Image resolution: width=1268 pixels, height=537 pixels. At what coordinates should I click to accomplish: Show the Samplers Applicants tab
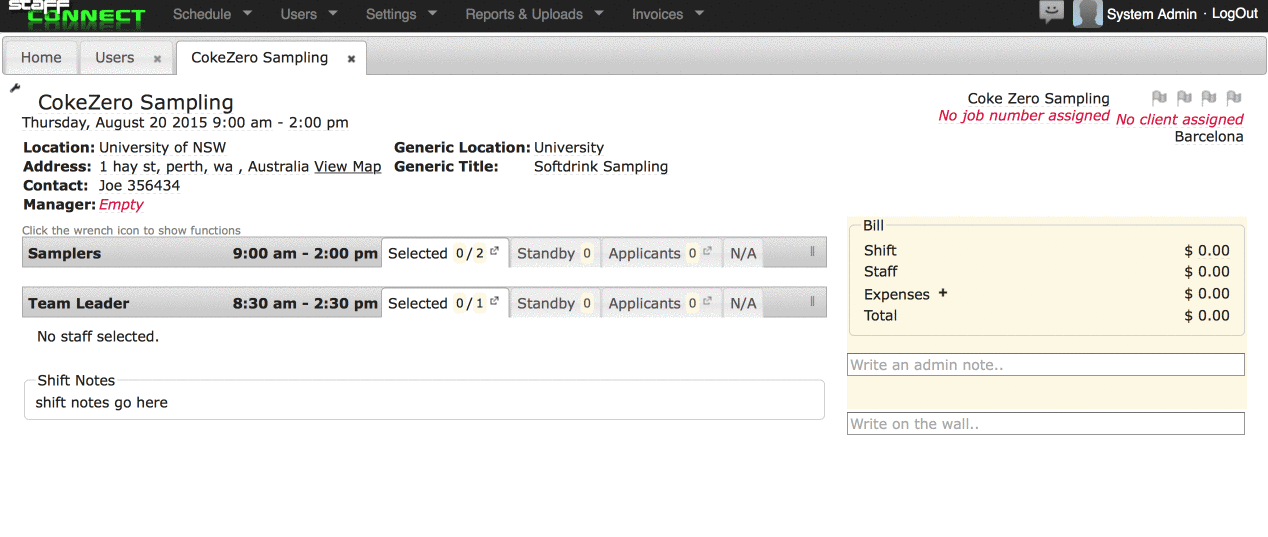(x=661, y=253)
